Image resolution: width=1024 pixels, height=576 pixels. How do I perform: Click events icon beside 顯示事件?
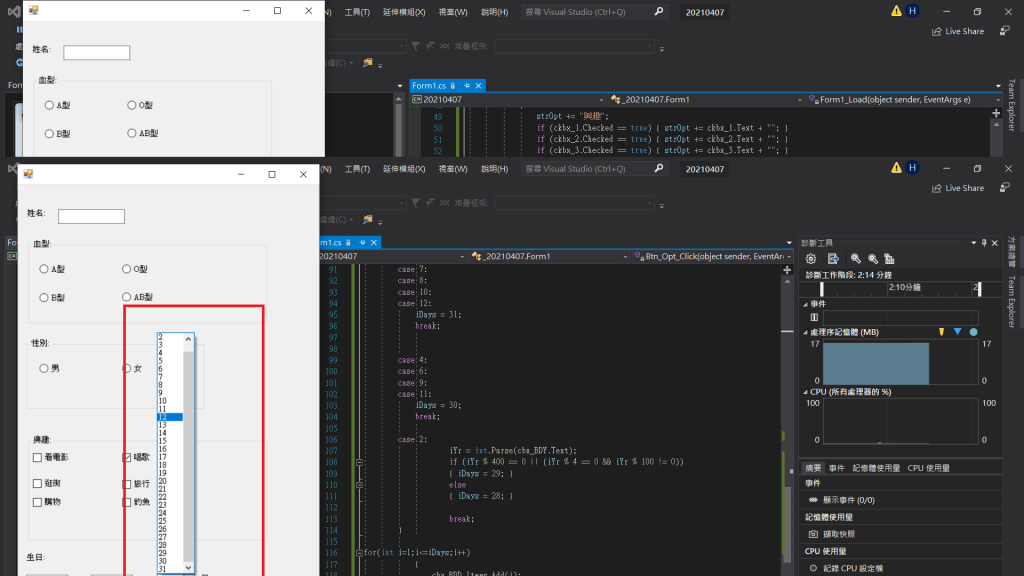pyautogui.click(x=813, y=500)
